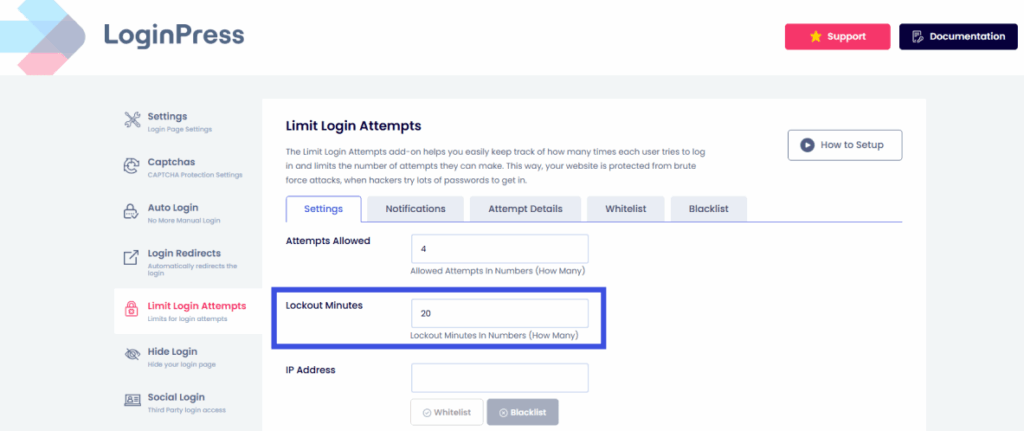Viewport: 1024px width, 431px height.
Task: Click the Auto Login lock icon
Action: click(132, 211)
